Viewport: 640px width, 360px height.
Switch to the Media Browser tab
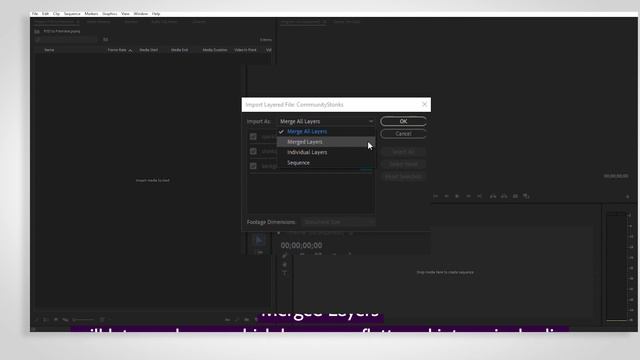click(x=98, y=22)
